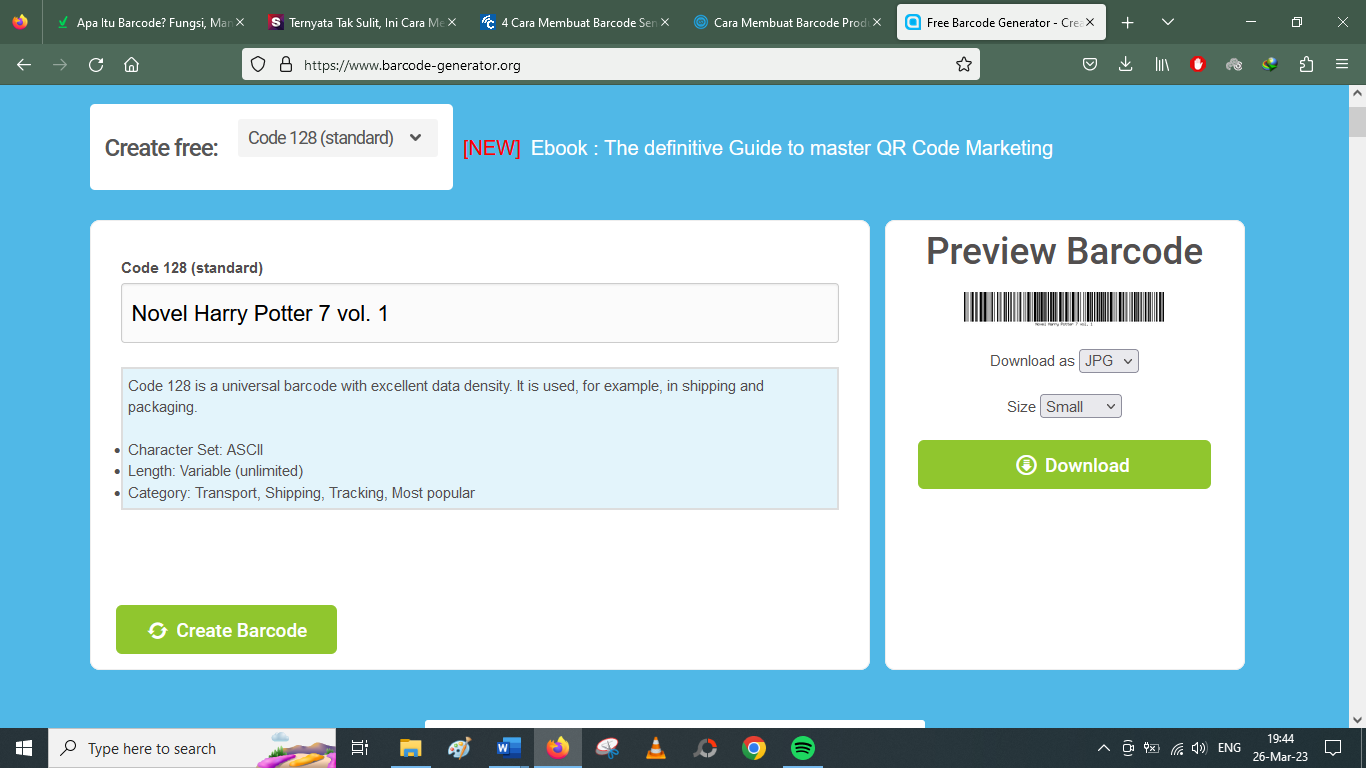Open the Size 'Small' dropdown
The height and width of the screenshot is (768, 1366).
[x=1081, y=407]
